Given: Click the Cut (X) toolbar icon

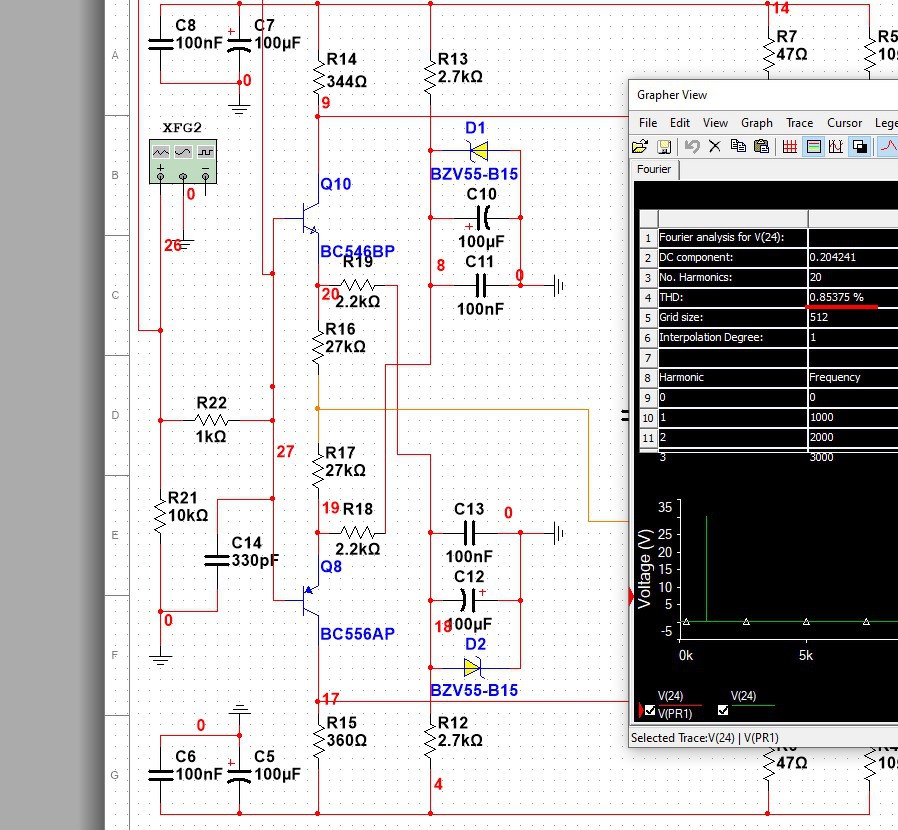Looking at the screenshot, I should pyautogui.click(x=714, y=146).
